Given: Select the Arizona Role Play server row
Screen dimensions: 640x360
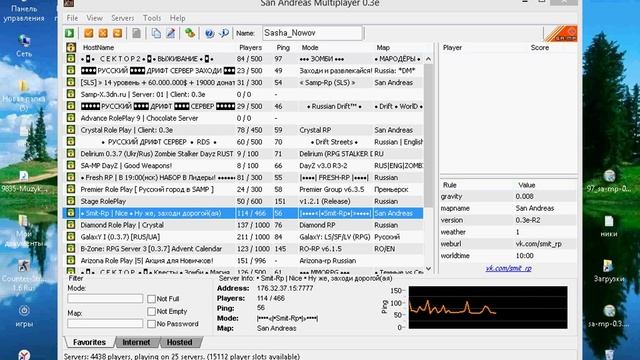Looking at the screenshot, I should tap(244, 260).
